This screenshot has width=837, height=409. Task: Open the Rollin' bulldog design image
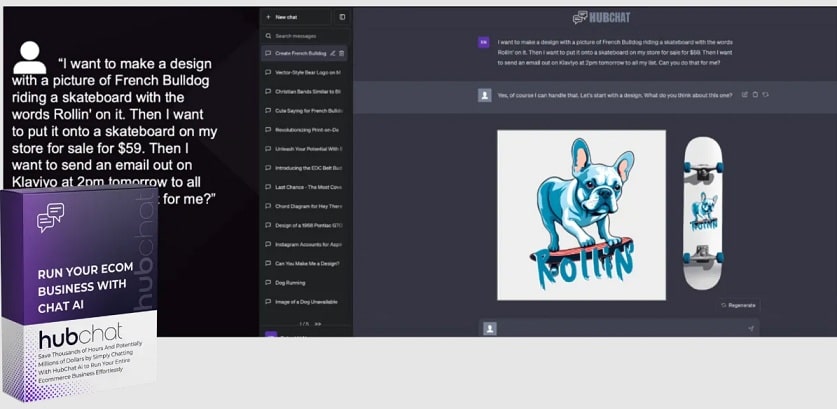[581, 215]
